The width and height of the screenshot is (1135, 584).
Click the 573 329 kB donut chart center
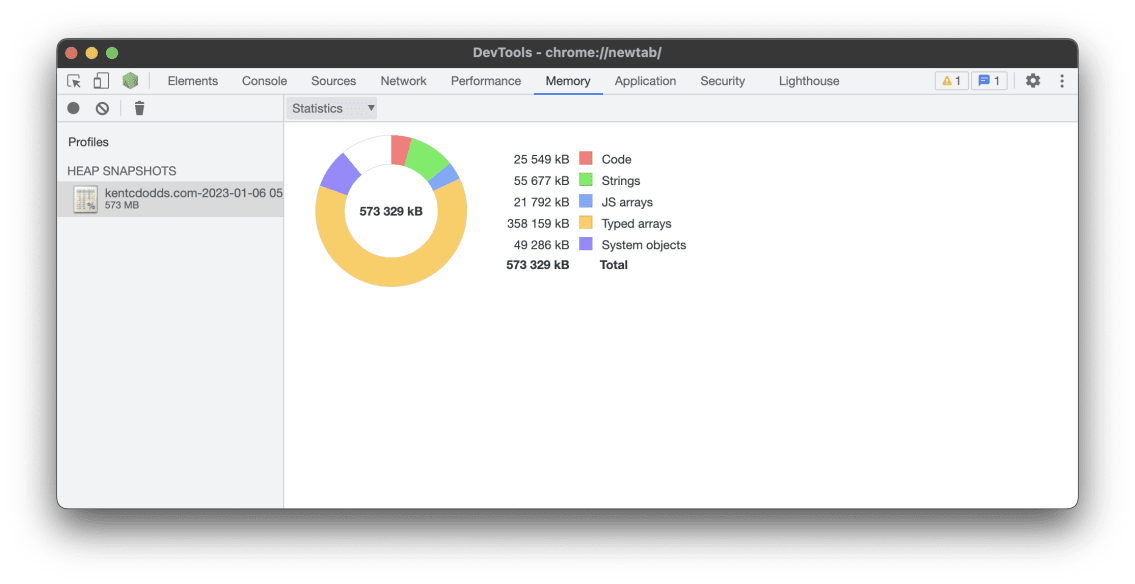tap(391, 211)
